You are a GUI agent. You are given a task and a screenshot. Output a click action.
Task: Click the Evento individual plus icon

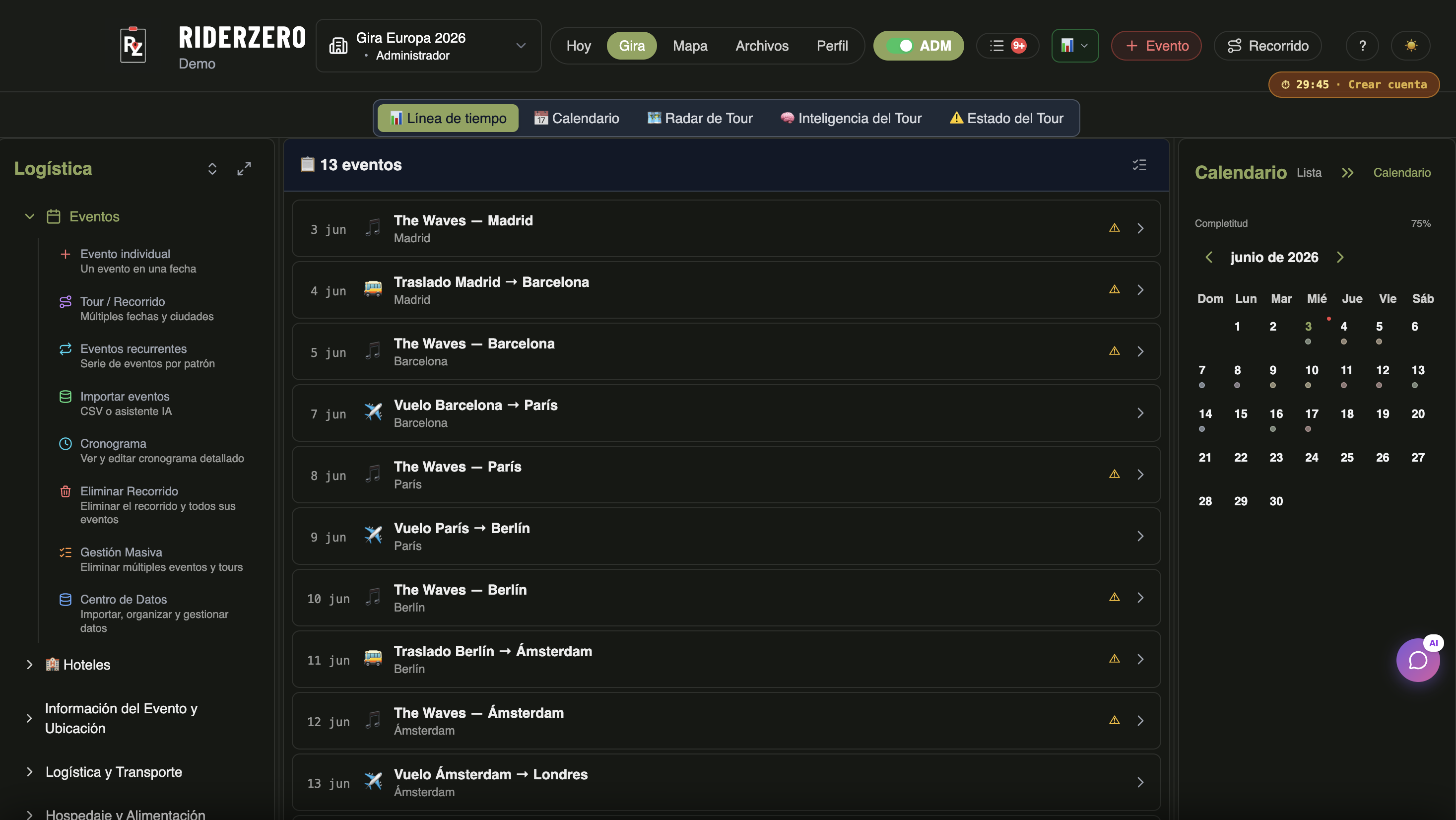point(66,255)
